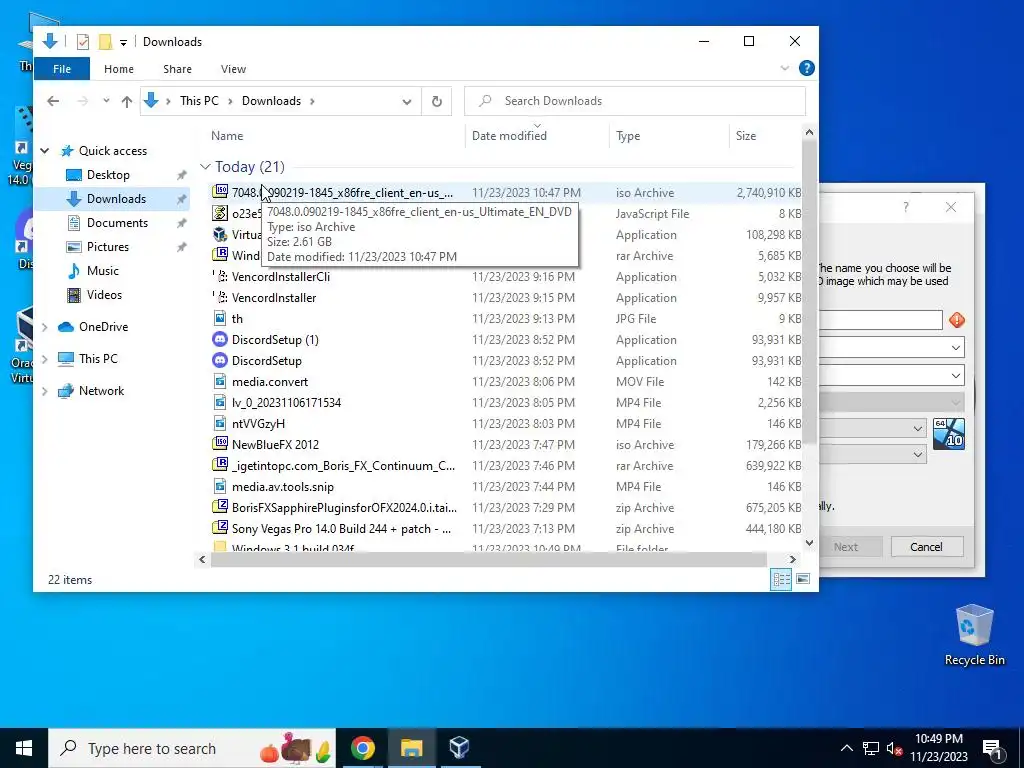This screenshot has height=768, width=1024.
Task: Expand the ribbon with the chevron
Action: [x=784, y=68]
